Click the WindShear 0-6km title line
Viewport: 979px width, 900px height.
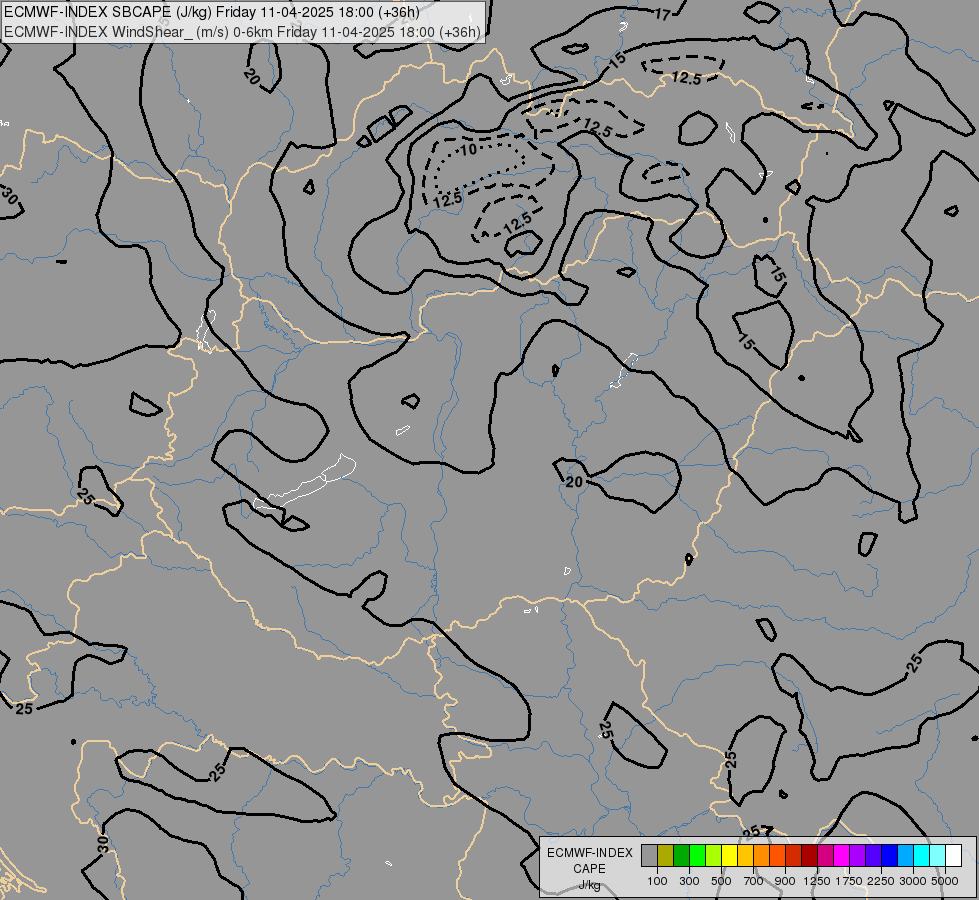pyautogui.click(x=242, y=31)
